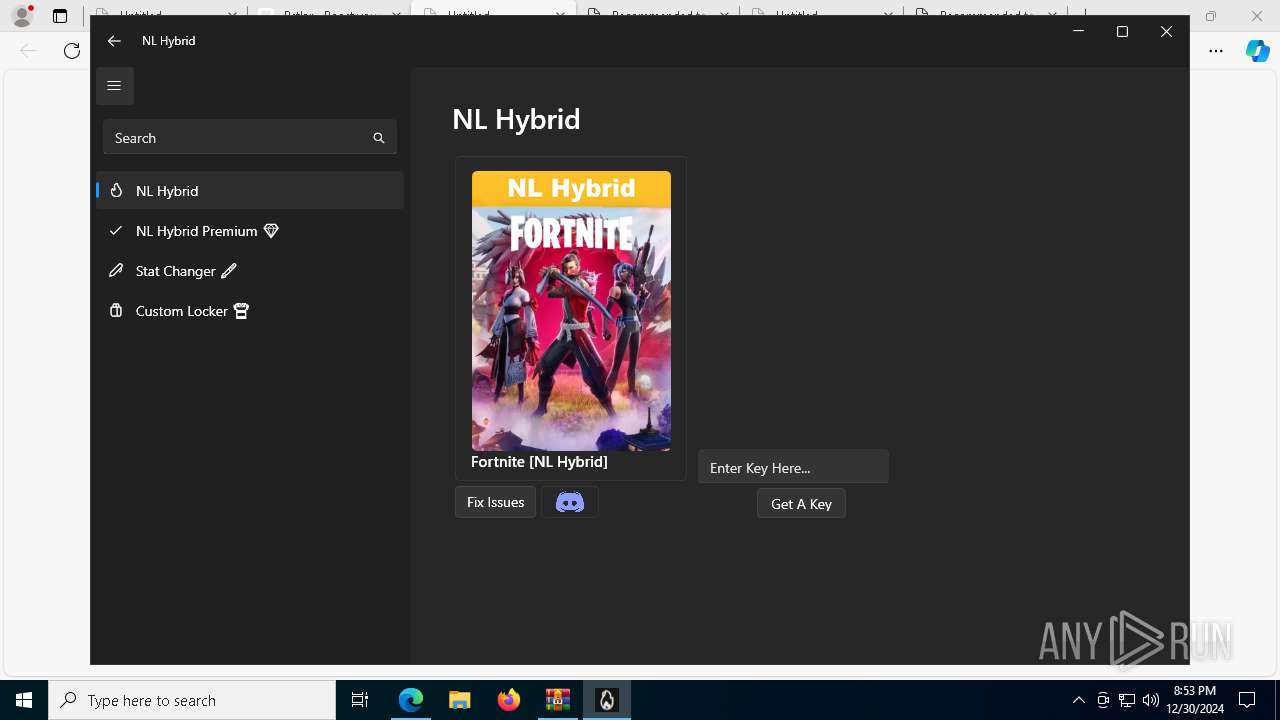Screen dimensions: 1280x720
Task: Open the Custom Locker section
Action: [250, 311]
